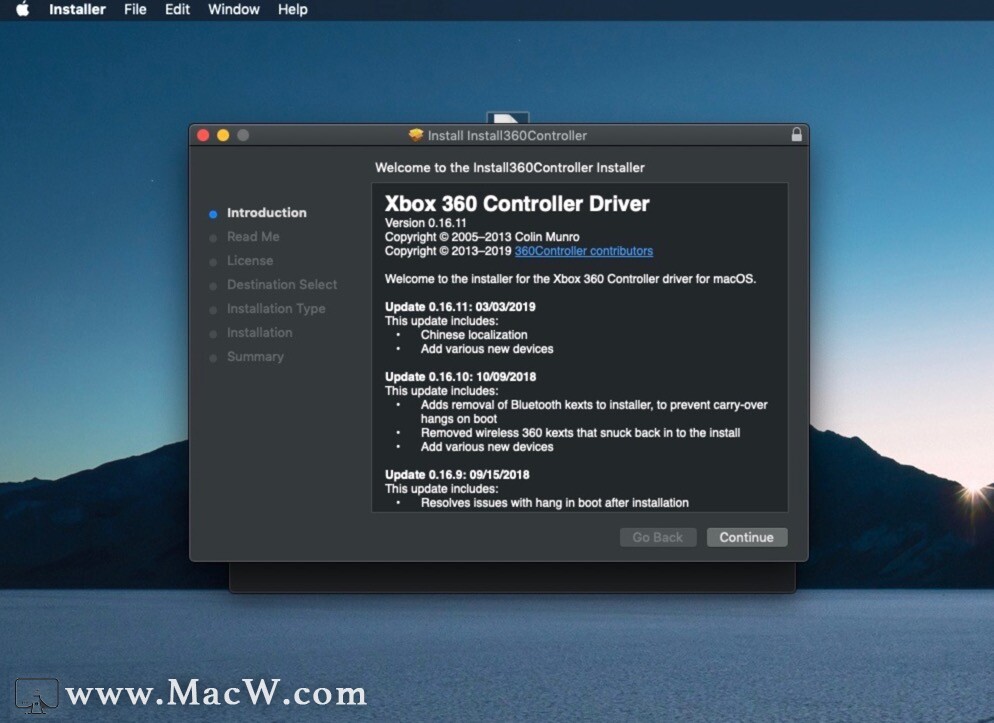Open the Apple menu

23,10
